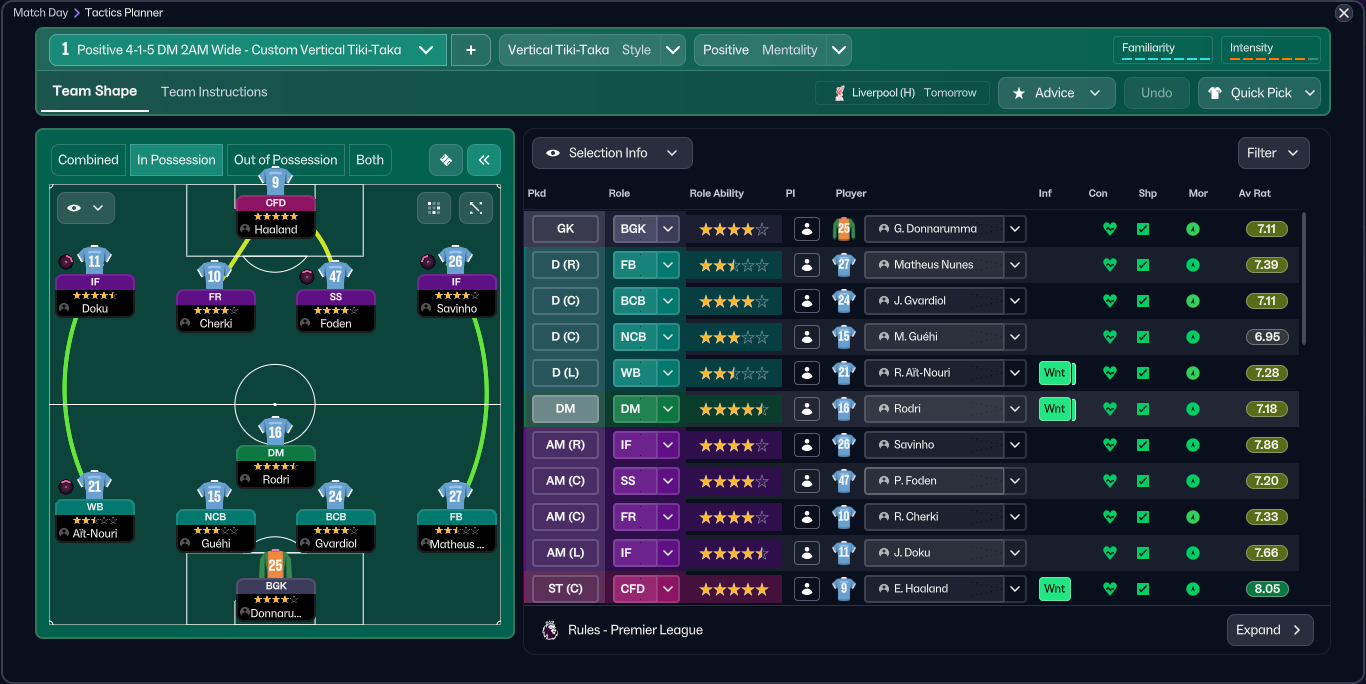Open player instructions icon for Rodri row
The width and height of the screenshot is (1366, 684).
(807, 409)
